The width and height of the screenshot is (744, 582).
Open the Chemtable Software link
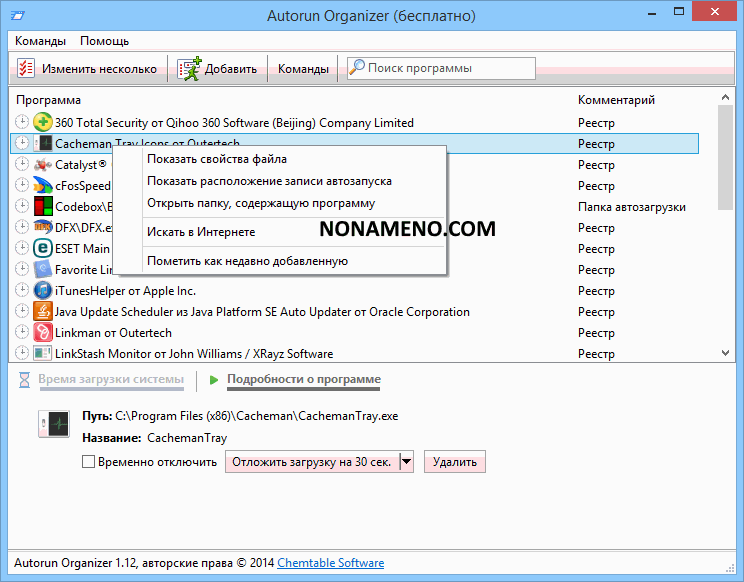[330, 563]
